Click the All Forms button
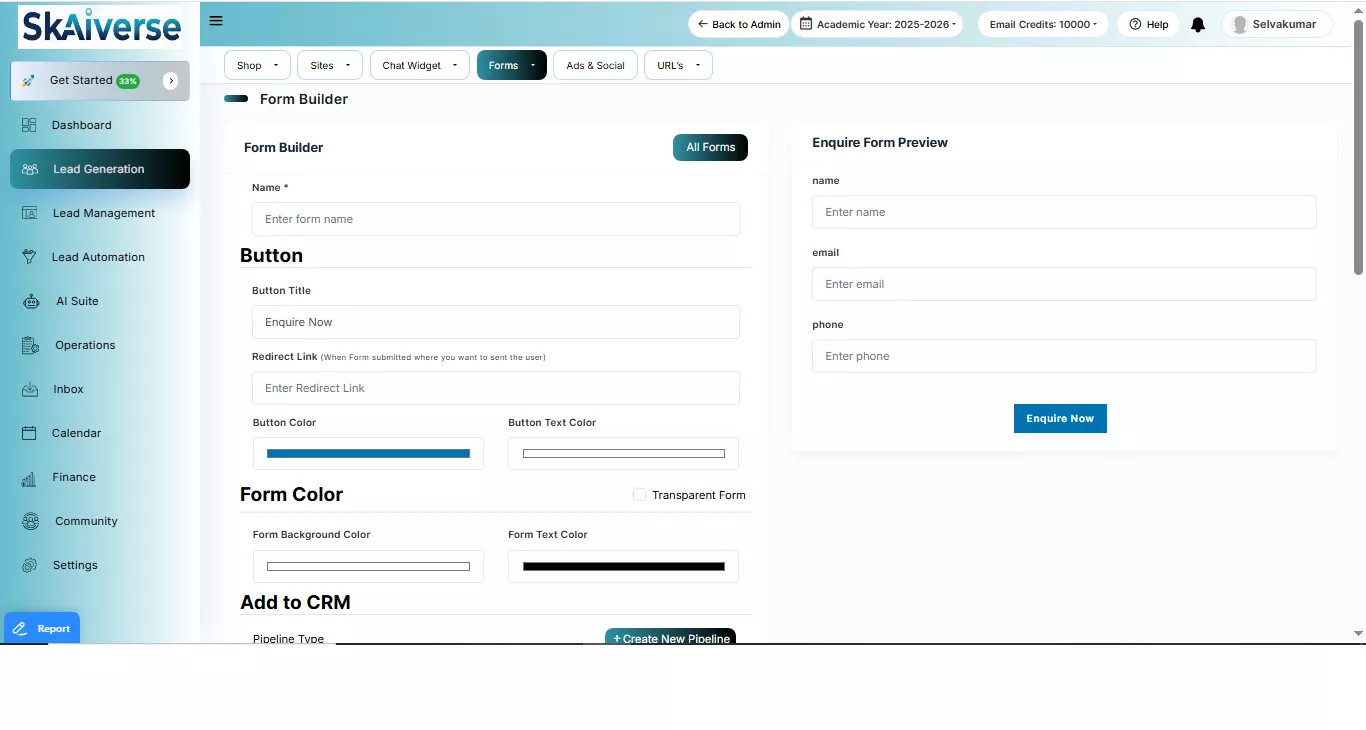The height and width of the screenshot is (730, 1366). click(710, 147)
